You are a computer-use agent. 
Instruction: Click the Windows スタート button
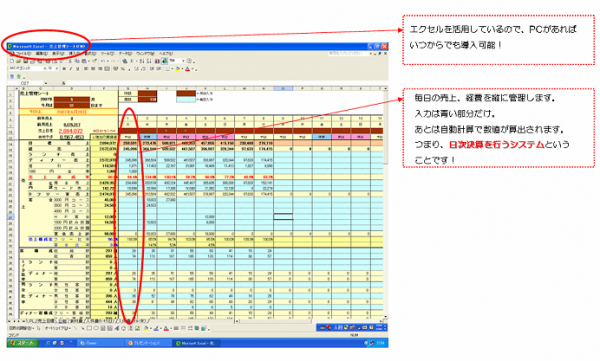[23, 343]
